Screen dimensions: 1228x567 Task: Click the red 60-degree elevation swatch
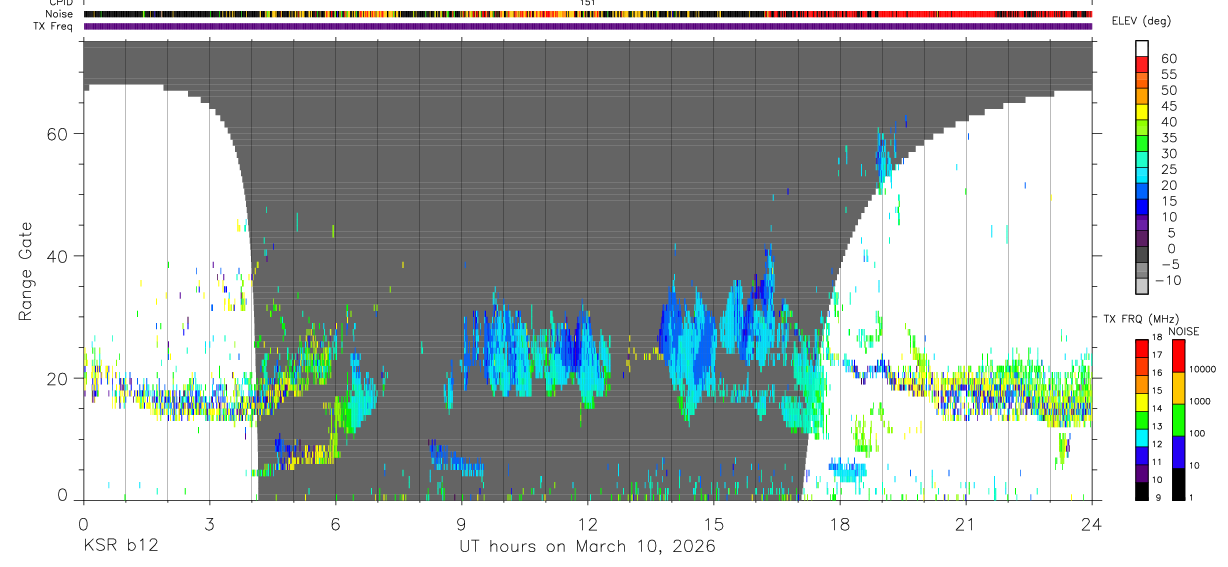tap(1141, 62)
